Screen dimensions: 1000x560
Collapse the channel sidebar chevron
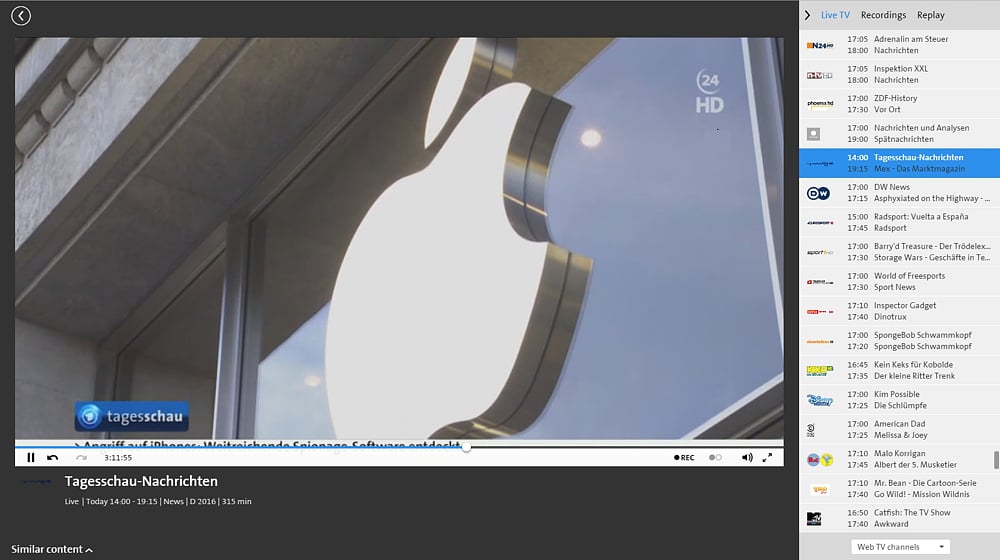(x=807, y=15)
